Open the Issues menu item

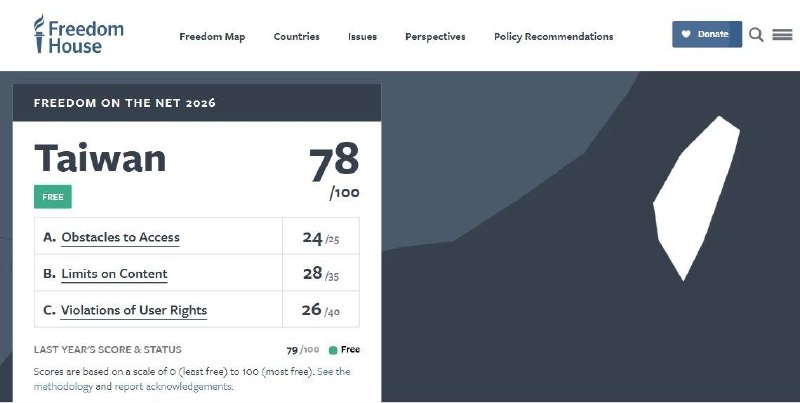pyautogui.click(x=362, y=37)
